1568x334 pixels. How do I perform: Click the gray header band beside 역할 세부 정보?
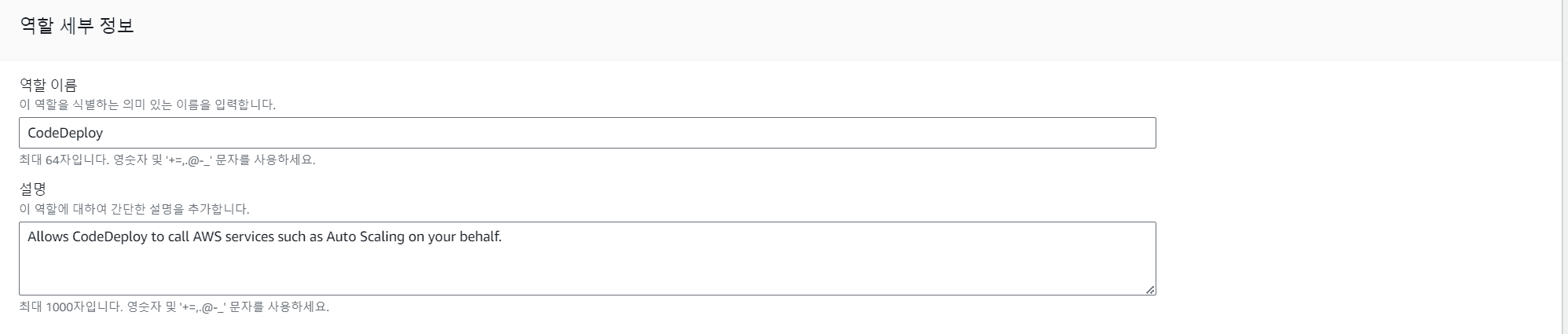[x=786, y=28]
